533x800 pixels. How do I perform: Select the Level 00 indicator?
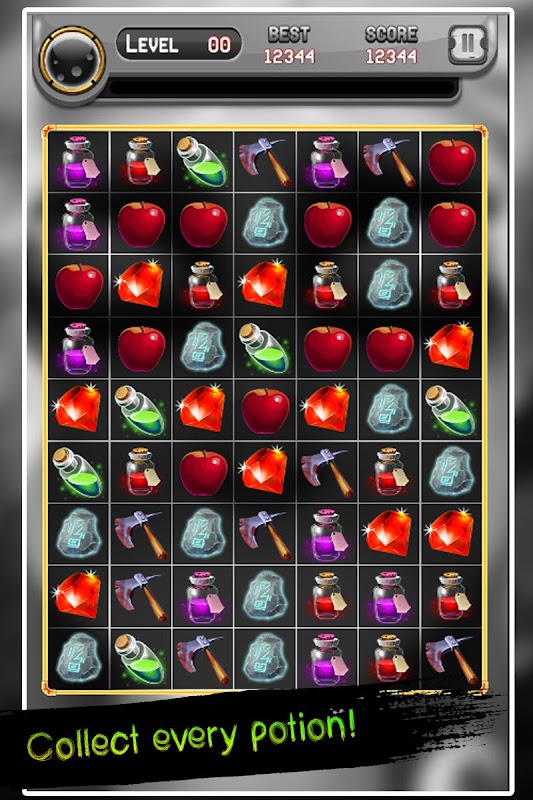pos(178,44)
